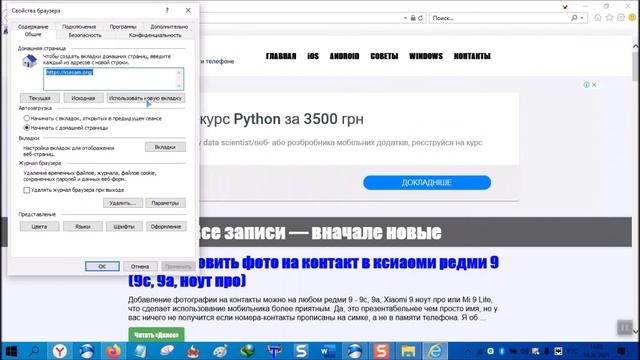Open the Шрифты button
The height and width of the screenshot is (360, 640).
(x=124, y=227)
